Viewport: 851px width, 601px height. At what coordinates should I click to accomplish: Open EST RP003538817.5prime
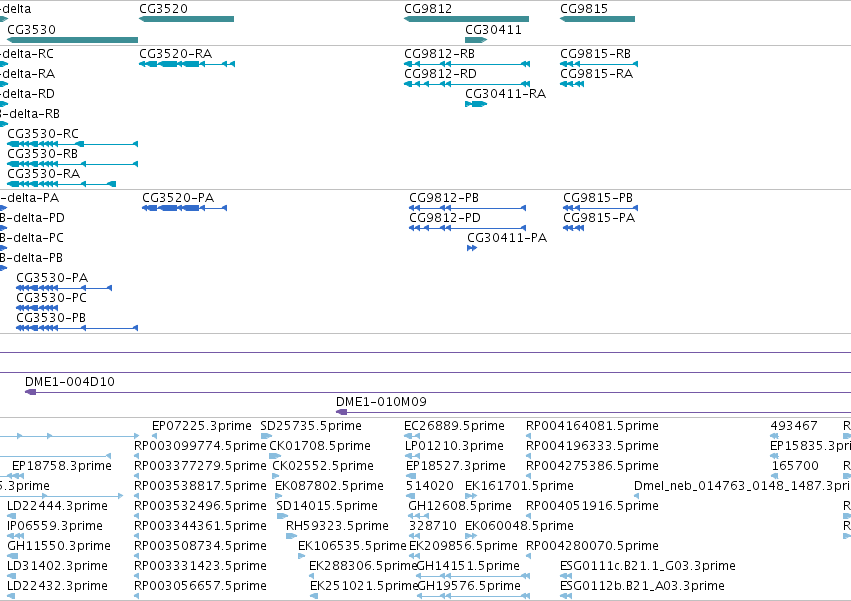point(200,486)
